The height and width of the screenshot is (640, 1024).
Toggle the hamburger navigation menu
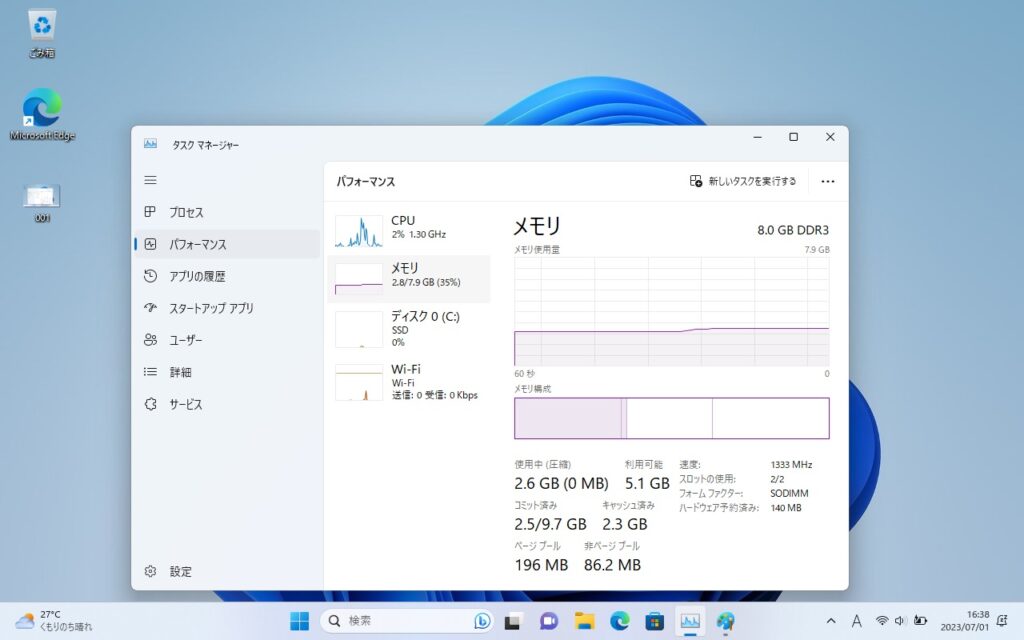tap(150, 180)
